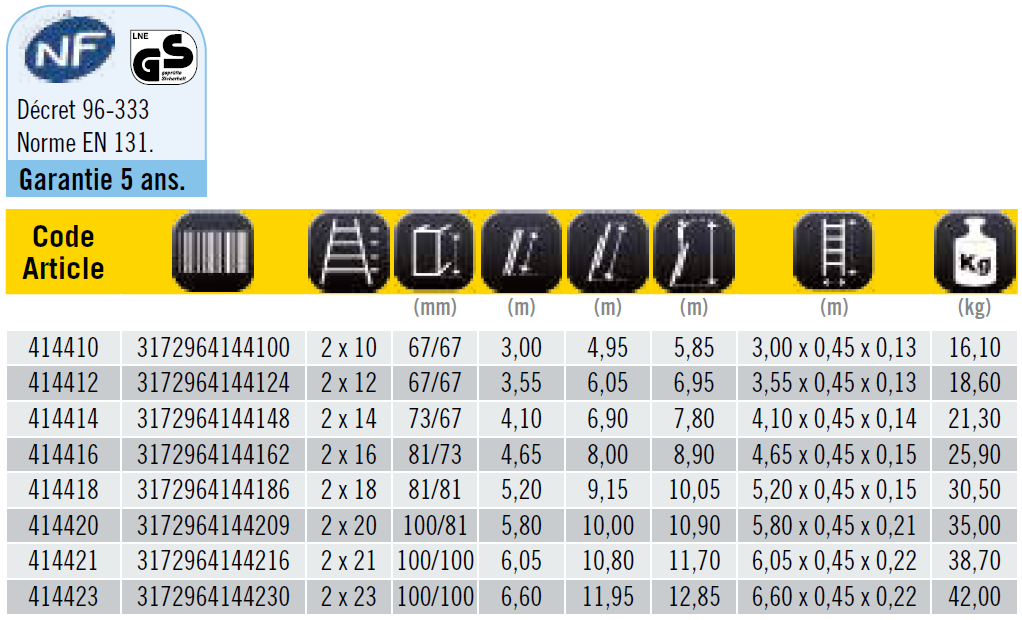This screenshot has height=620, width=1022.
Task: Click the 'Norme EN 131.' text
Action: tap(85, 143)
